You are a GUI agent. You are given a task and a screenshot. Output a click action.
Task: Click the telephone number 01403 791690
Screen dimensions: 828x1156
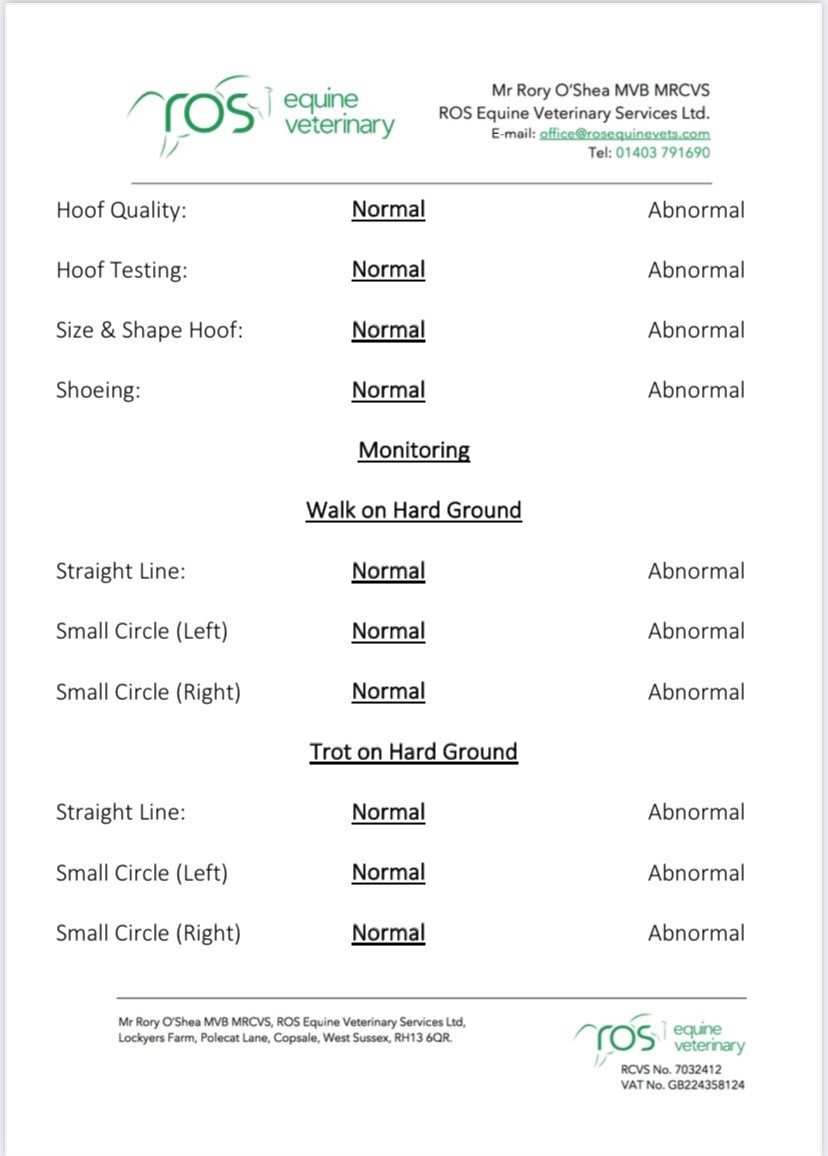tap(663, 153)
